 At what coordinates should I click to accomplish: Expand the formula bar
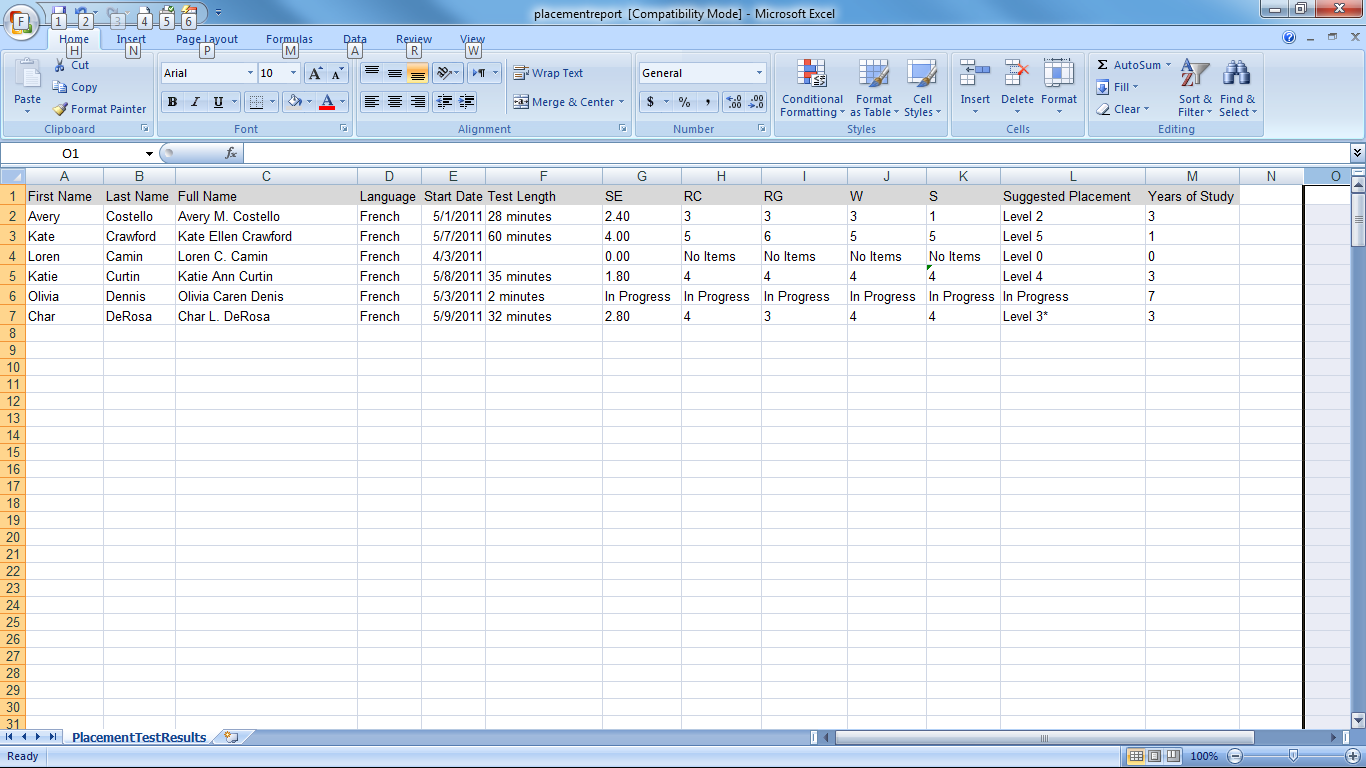[x=1357, y=154]
